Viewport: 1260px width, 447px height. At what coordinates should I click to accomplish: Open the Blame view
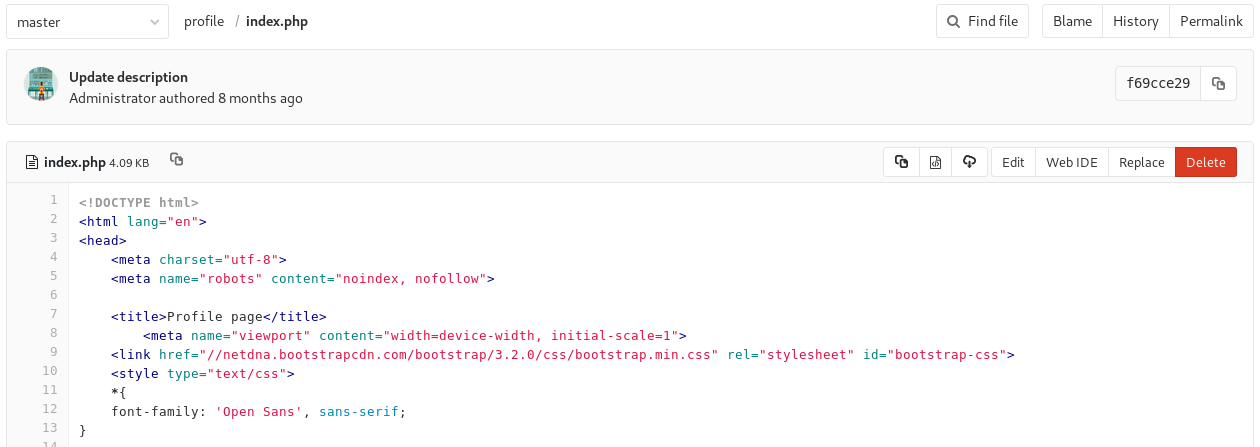[x=1072, y=21]
